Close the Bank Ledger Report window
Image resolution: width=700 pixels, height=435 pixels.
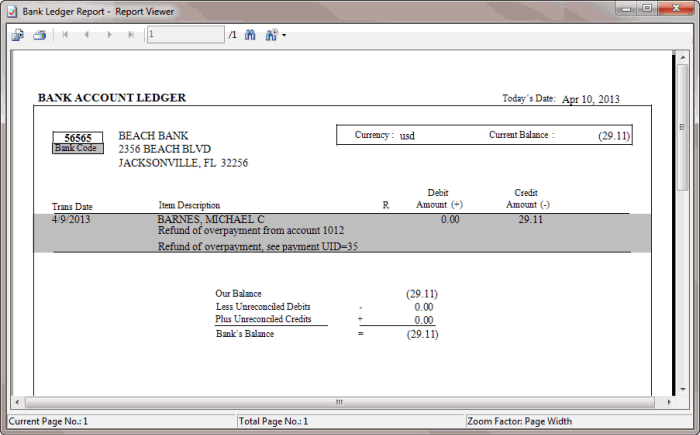pos(677,10)
